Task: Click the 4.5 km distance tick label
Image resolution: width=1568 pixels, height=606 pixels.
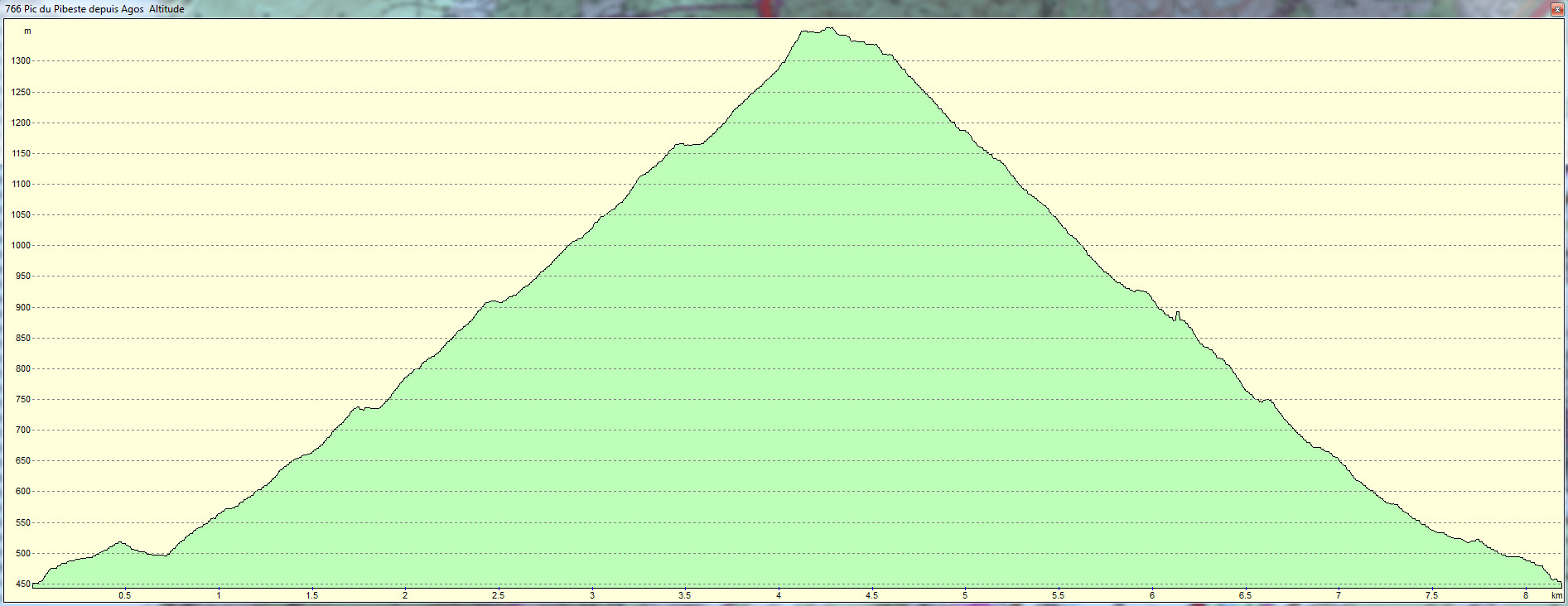Action: (871, 595)
